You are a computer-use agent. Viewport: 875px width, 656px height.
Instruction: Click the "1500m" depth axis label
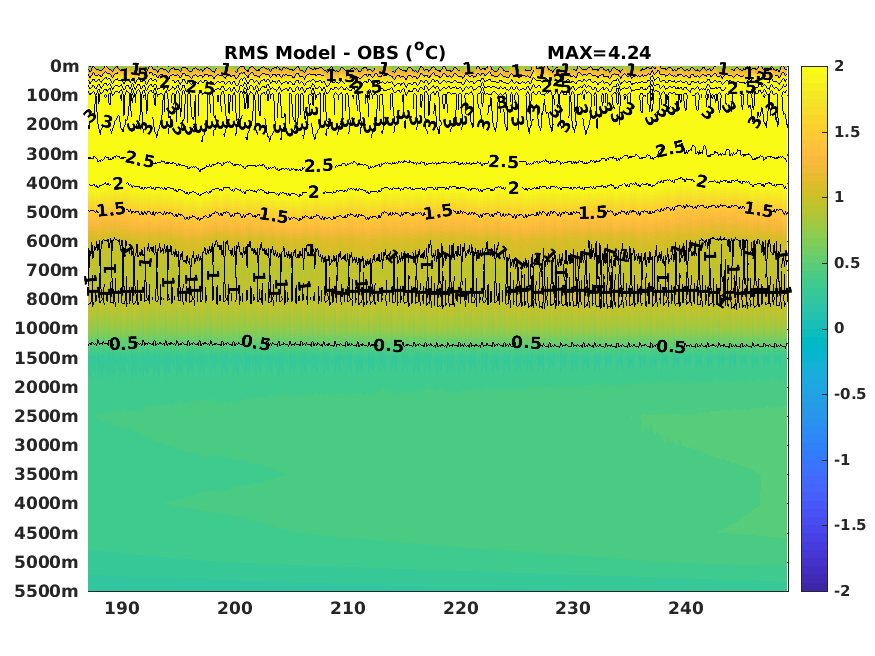[x=47, y=358]
